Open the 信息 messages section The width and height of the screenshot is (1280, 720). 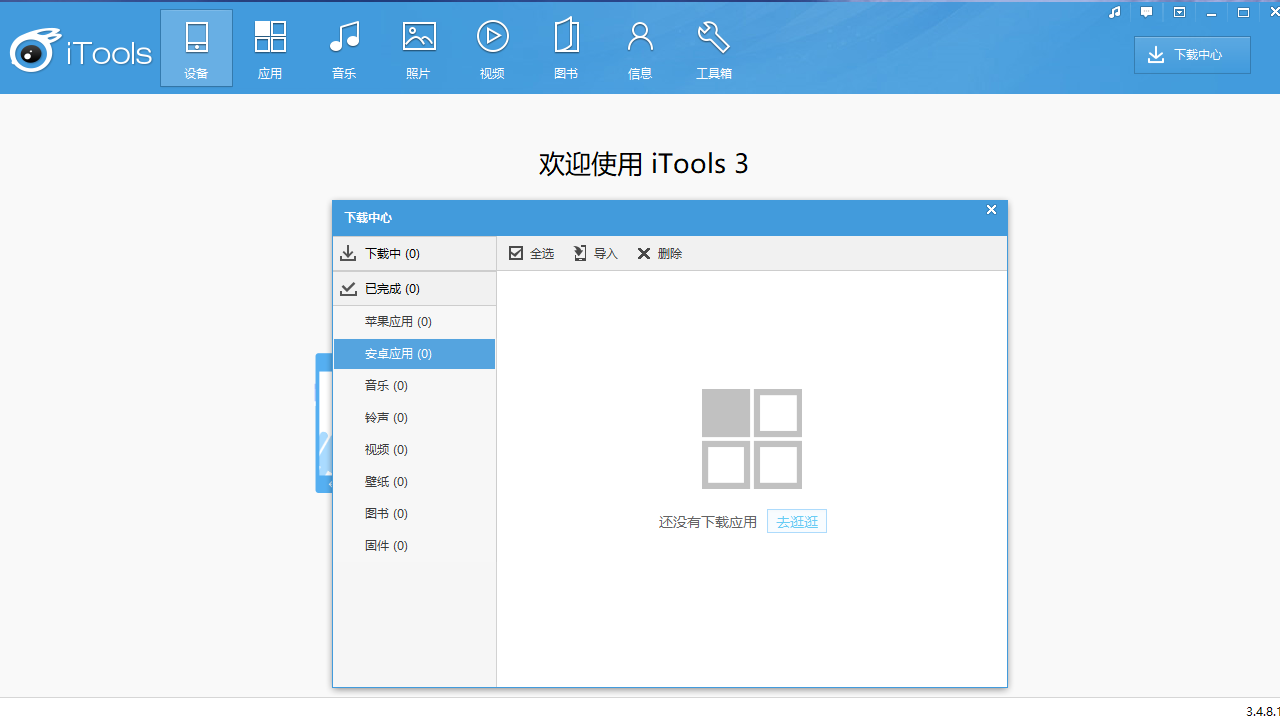pos(639,47)
